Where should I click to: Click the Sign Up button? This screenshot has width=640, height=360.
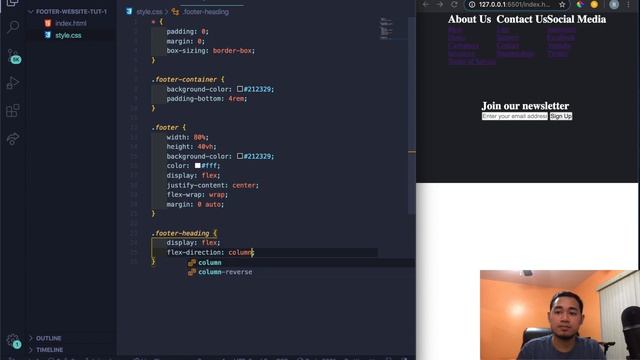pyautogui.click(x=561, y=116)
